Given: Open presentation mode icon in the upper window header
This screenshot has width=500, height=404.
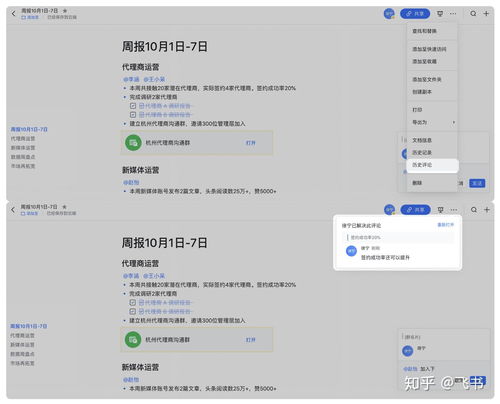Looking at the screenshot, I should pos(440,14).
